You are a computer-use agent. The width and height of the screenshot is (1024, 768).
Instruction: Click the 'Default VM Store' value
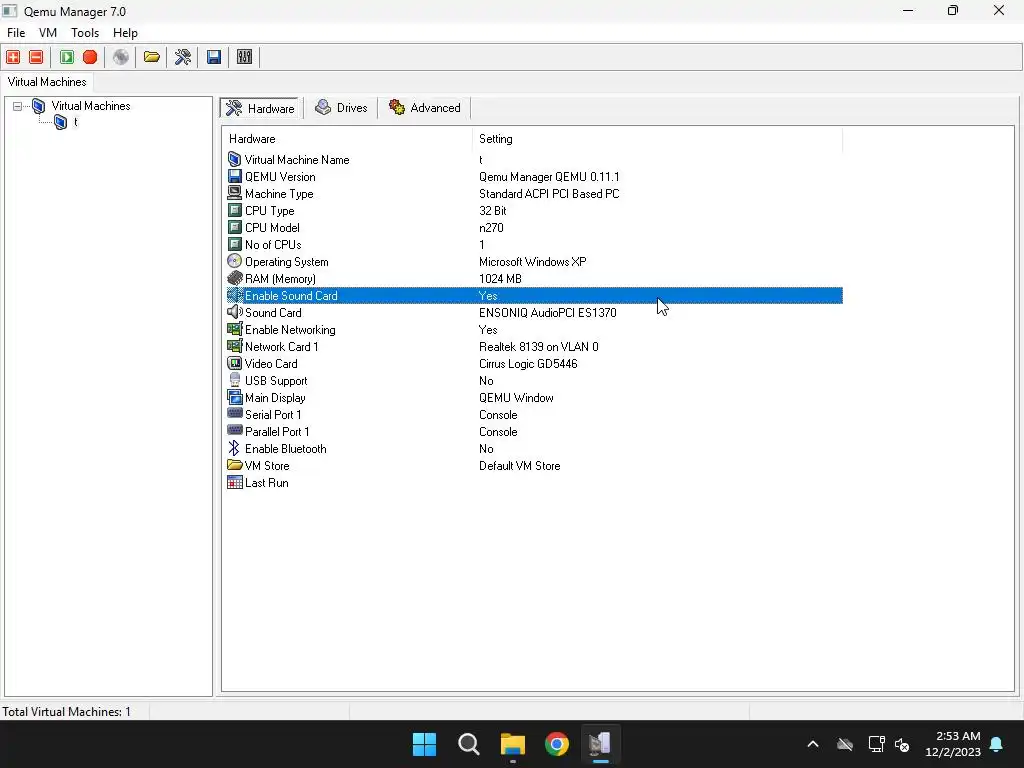coord(519,466)
